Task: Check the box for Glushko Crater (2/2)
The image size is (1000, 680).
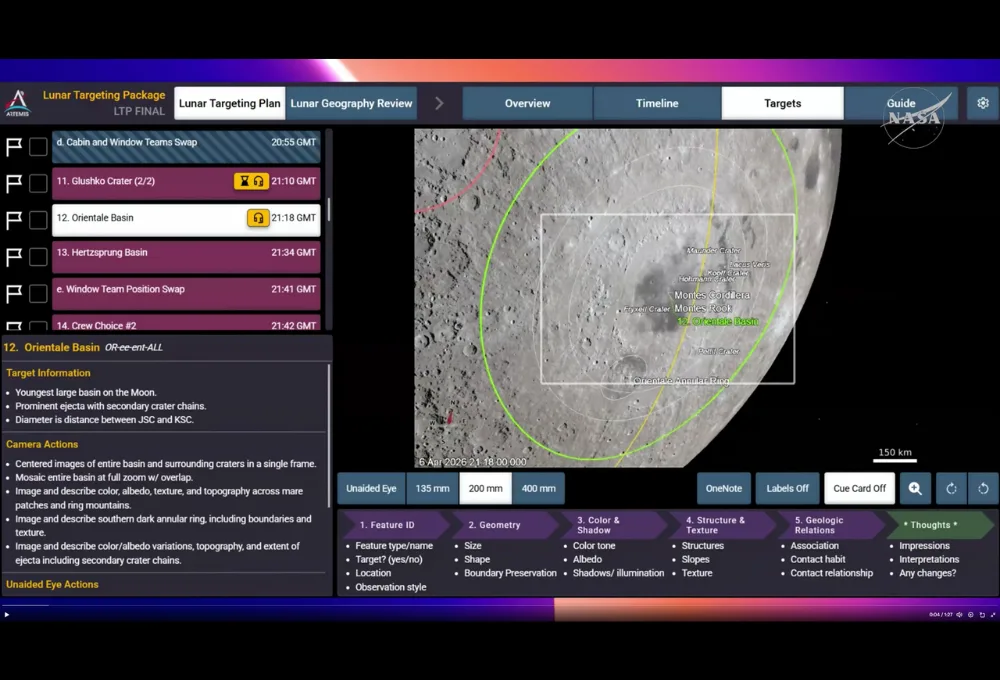Action: click(38, 183)
